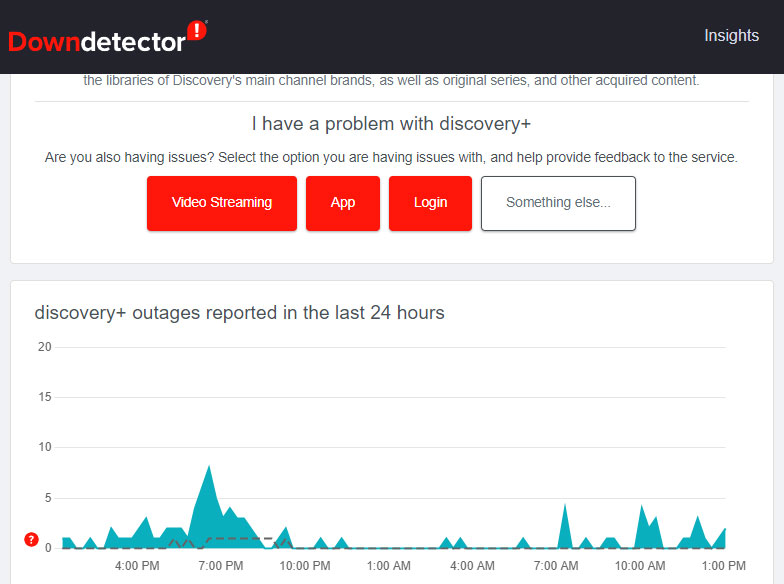The image size is (784, 584).
Task: Click the 'I have a problem with discovery+' heading
Action: click(x=392, y=124)
